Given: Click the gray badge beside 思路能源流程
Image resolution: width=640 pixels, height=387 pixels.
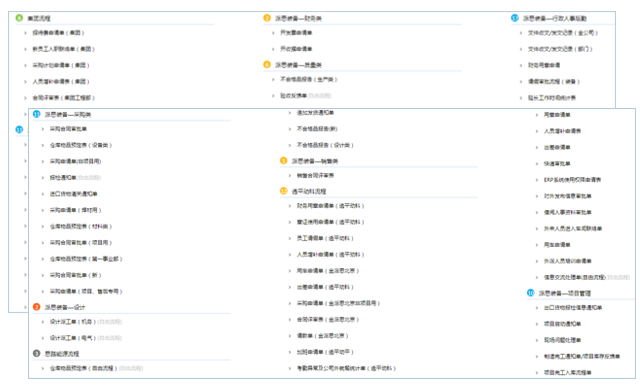Looking at the screenshot, I should click(x=36, y=353).
